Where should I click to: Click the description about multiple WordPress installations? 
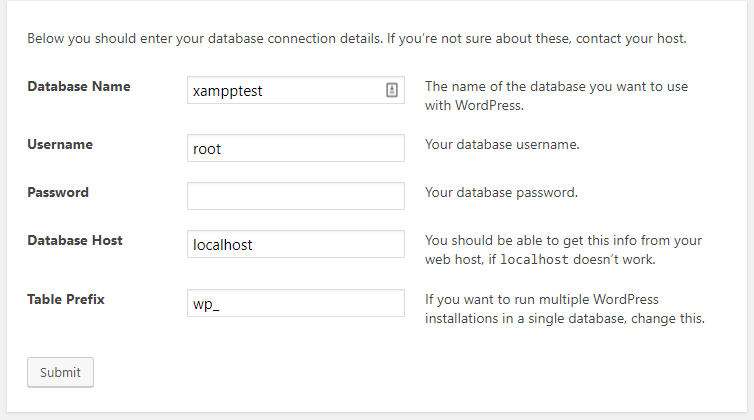(x=565, y=309)
